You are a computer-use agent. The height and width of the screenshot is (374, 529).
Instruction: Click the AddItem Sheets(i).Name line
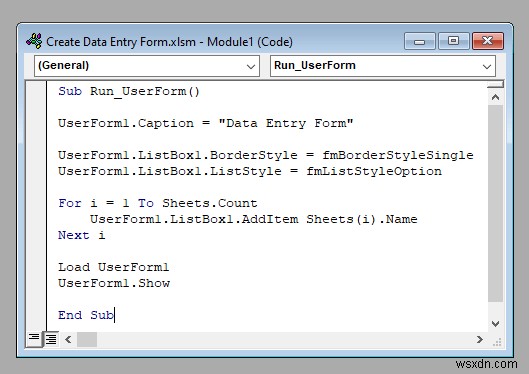(254, 220)
